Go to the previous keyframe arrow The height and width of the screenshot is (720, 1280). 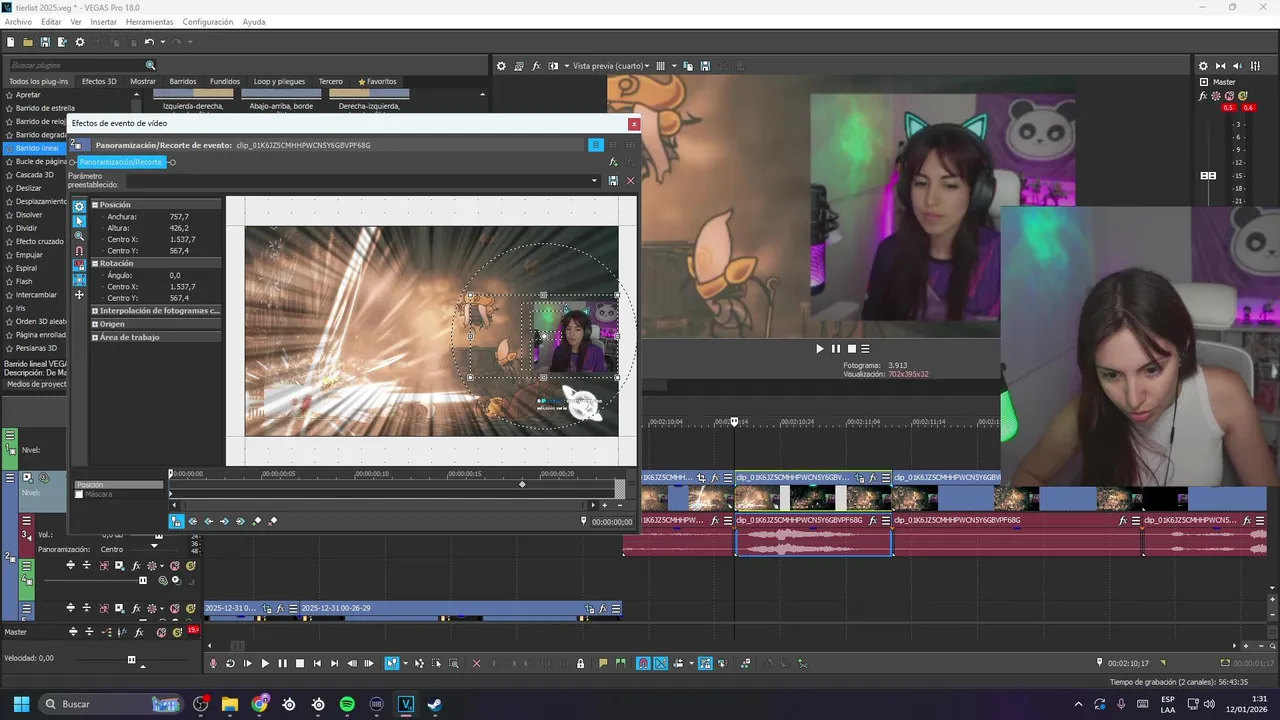pyautogui.click(x=208, y=521)
